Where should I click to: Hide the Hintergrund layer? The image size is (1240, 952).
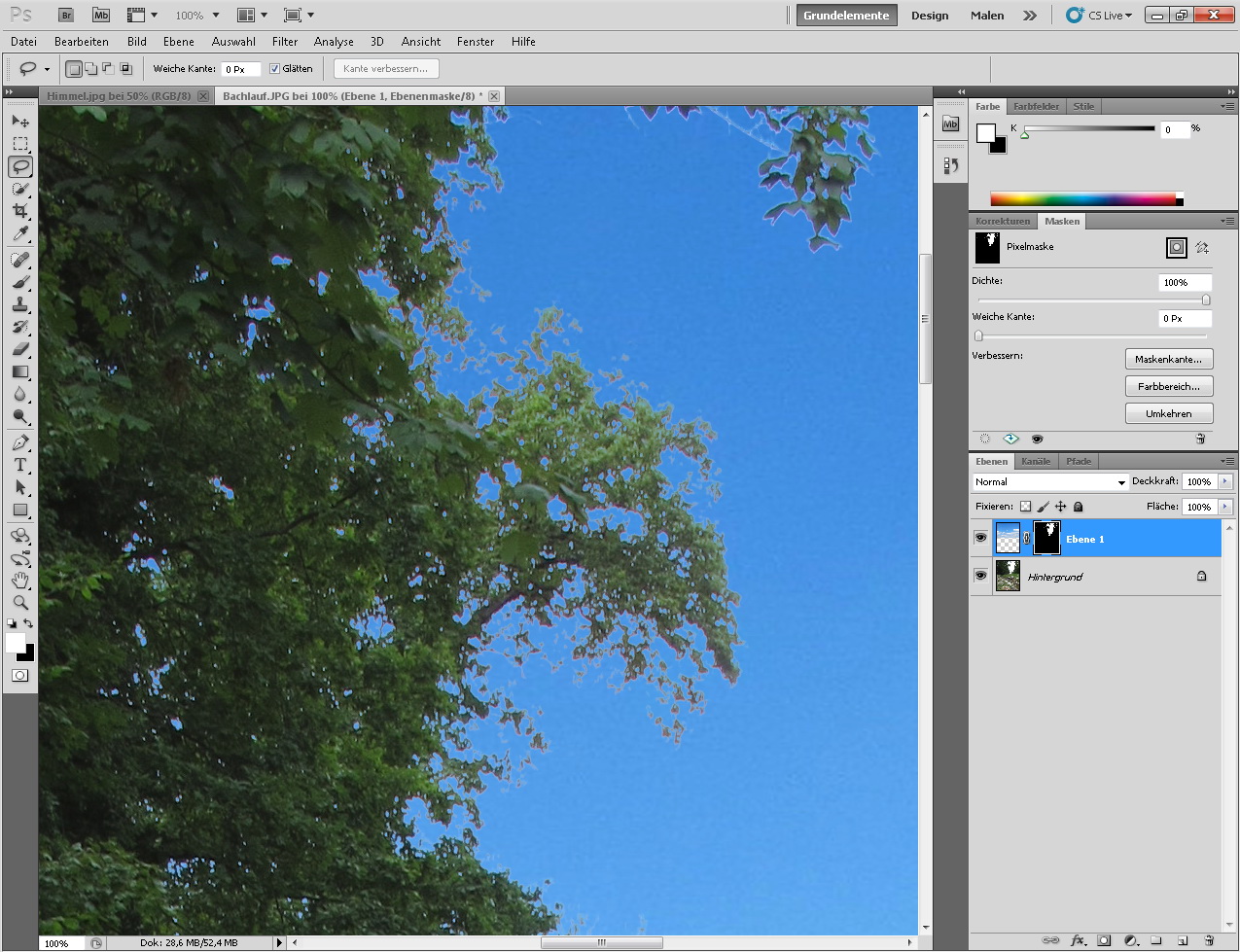[x=980, y=576]
